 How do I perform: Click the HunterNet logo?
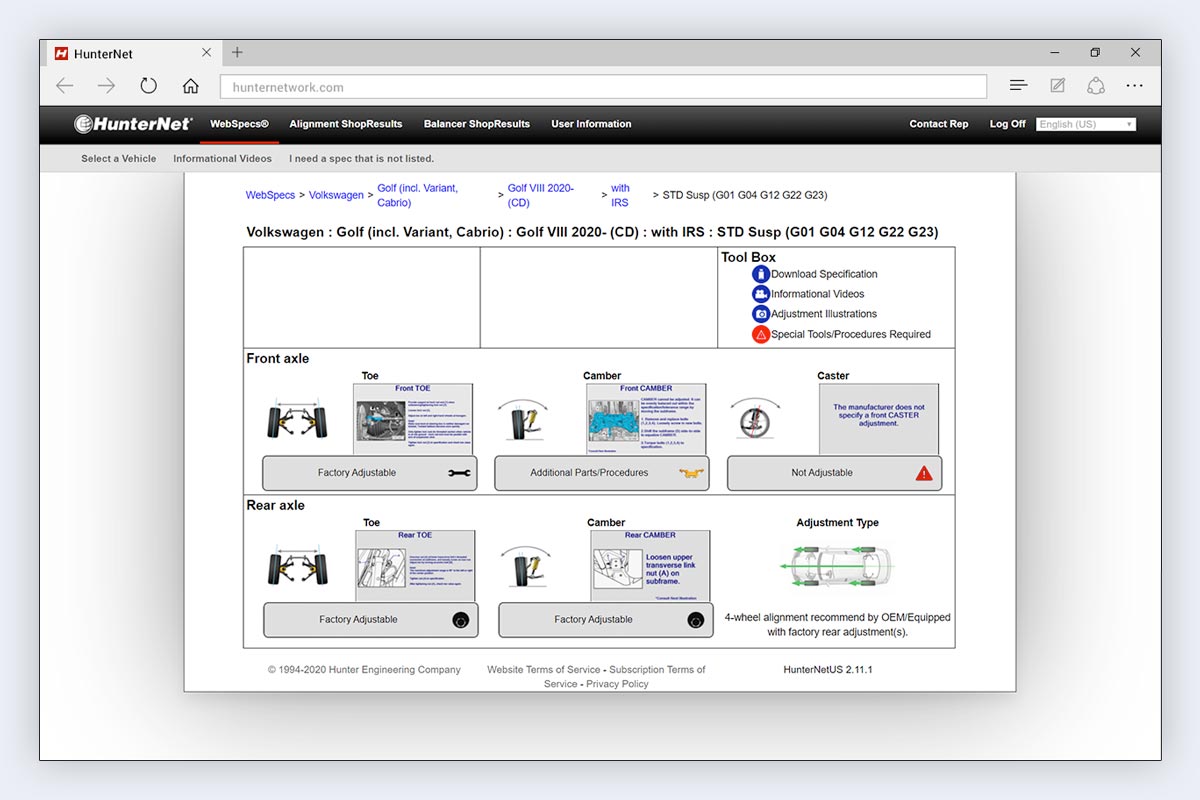pos(133,124)
